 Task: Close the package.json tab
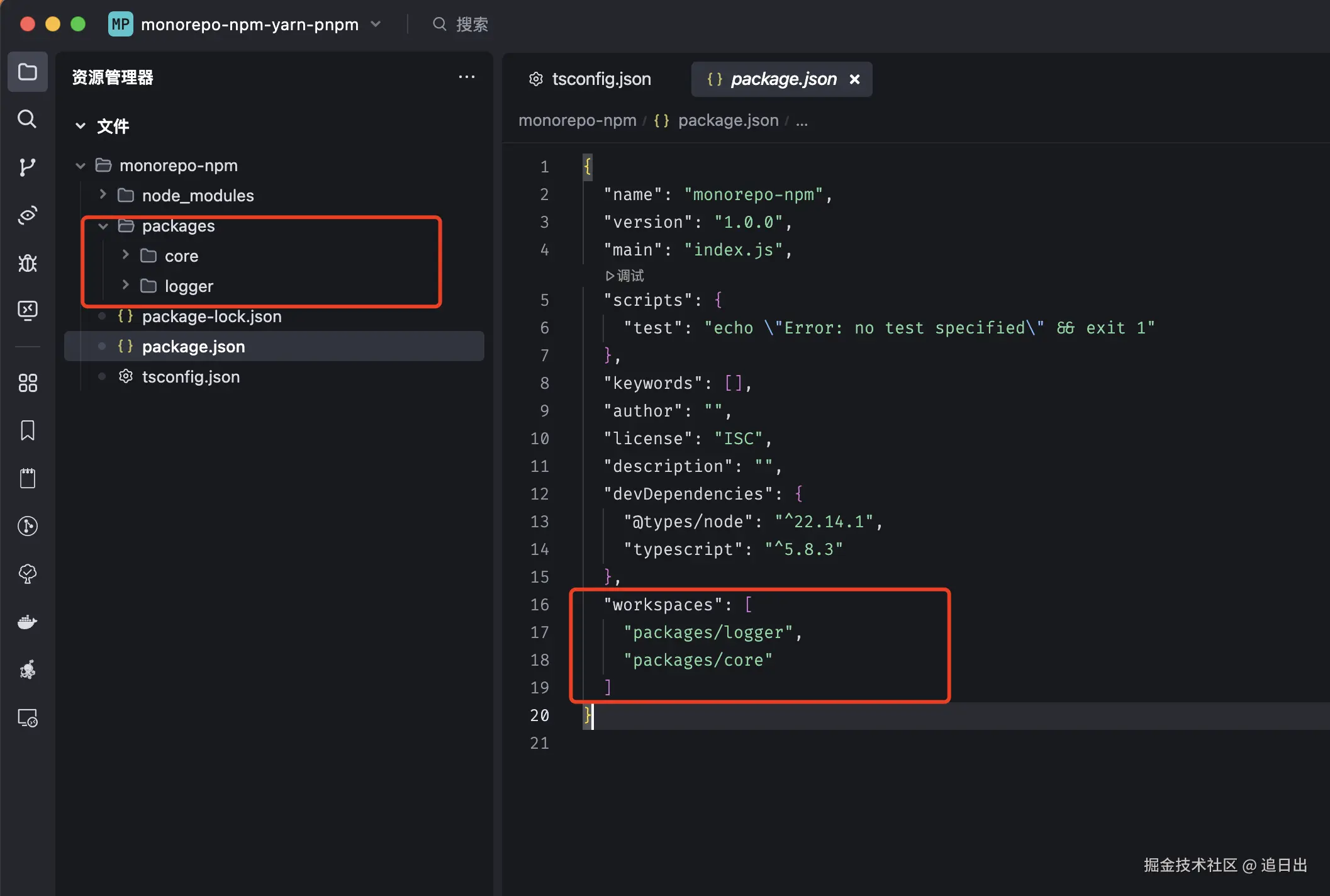click(854, 79)
